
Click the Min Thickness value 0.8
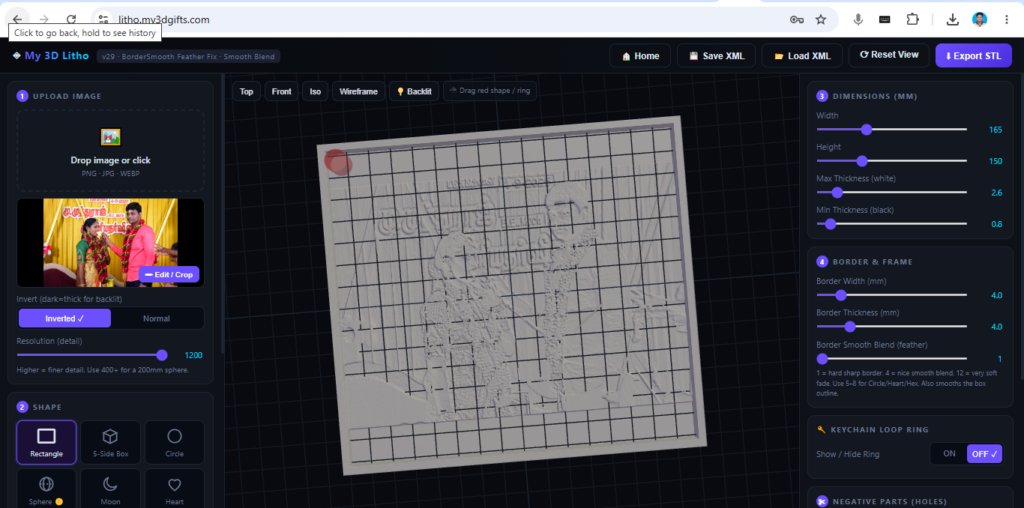pos(997,224)
